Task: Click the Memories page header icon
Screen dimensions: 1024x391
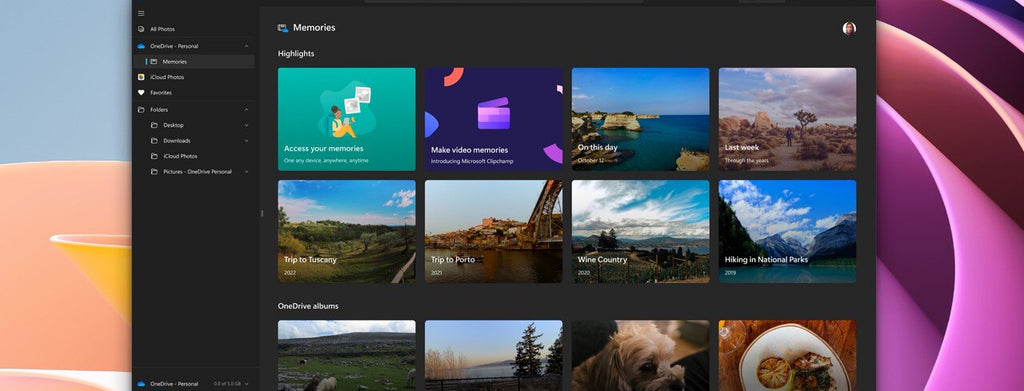Action: pyautogui.click(x=283, y=28)
